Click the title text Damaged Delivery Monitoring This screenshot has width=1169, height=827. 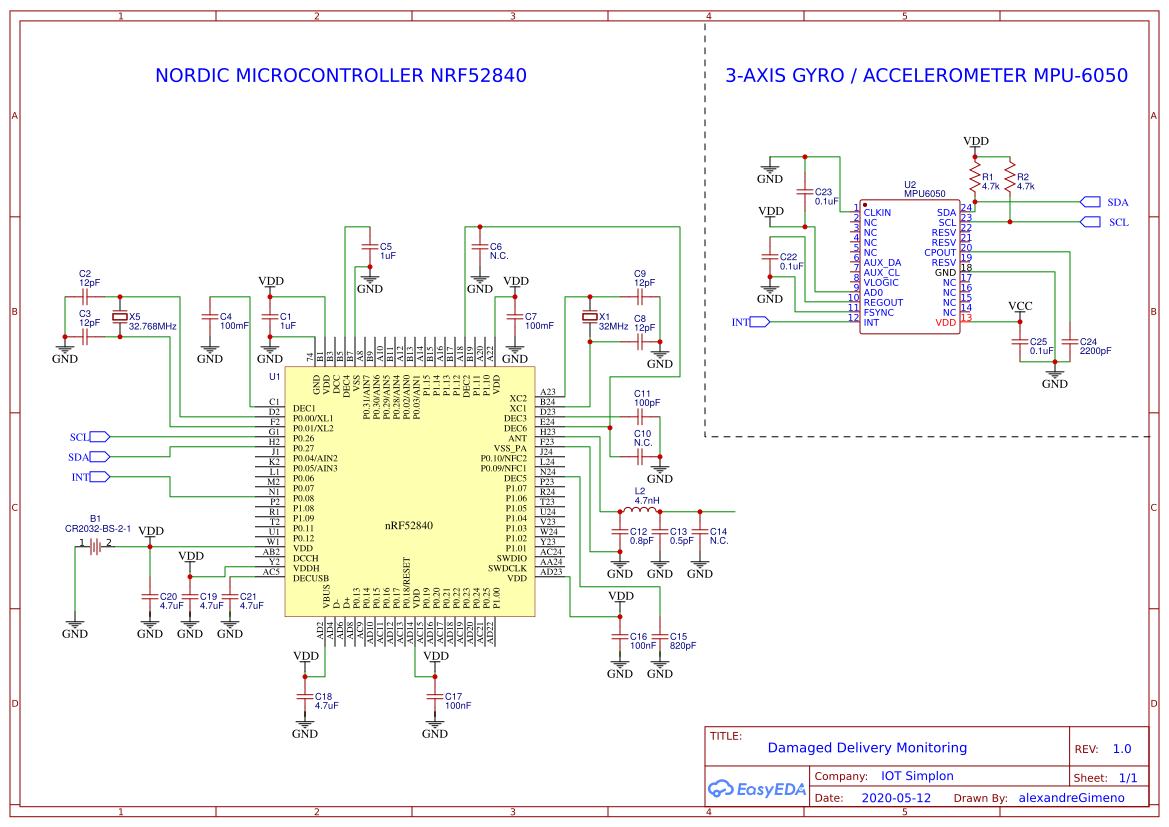[868, 747]
